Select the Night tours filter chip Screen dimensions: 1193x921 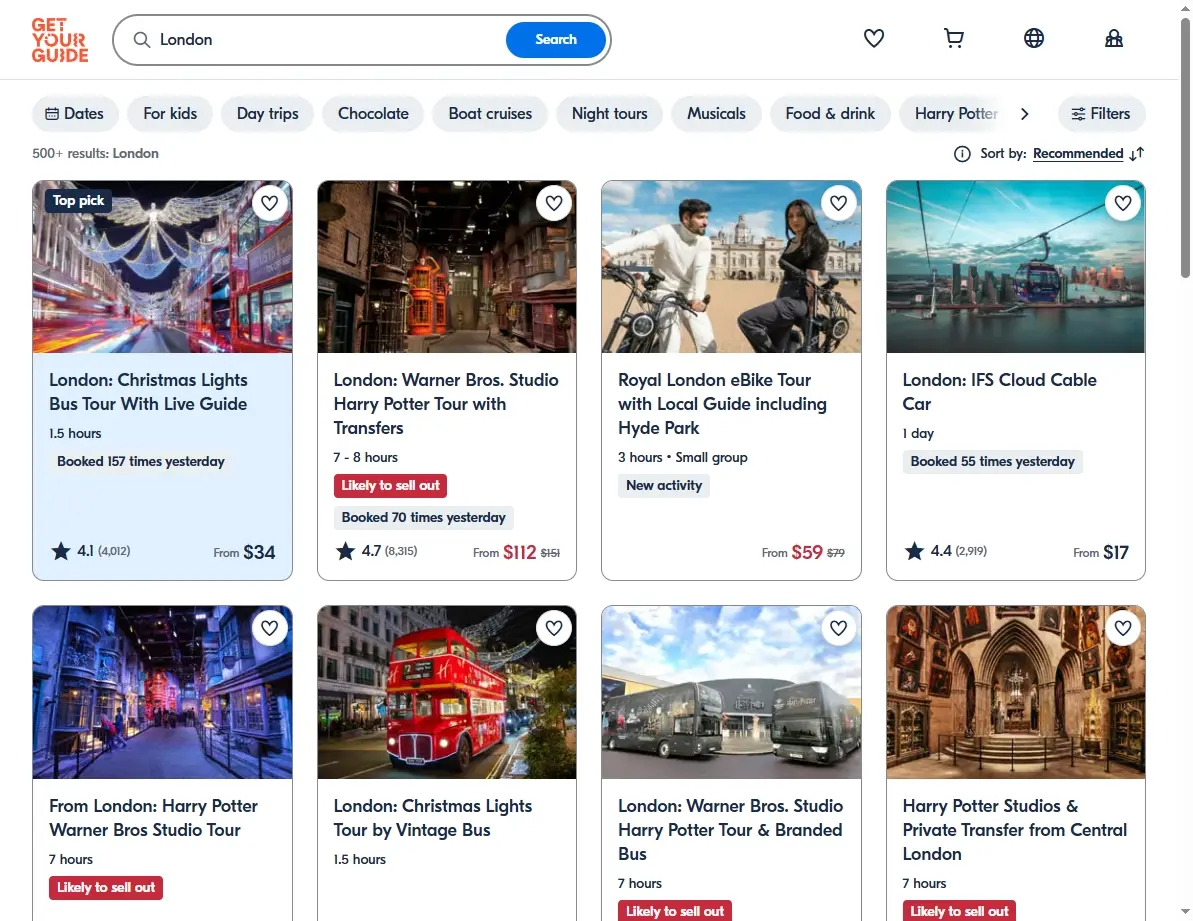pyautogui.click(x=609, y=113)
